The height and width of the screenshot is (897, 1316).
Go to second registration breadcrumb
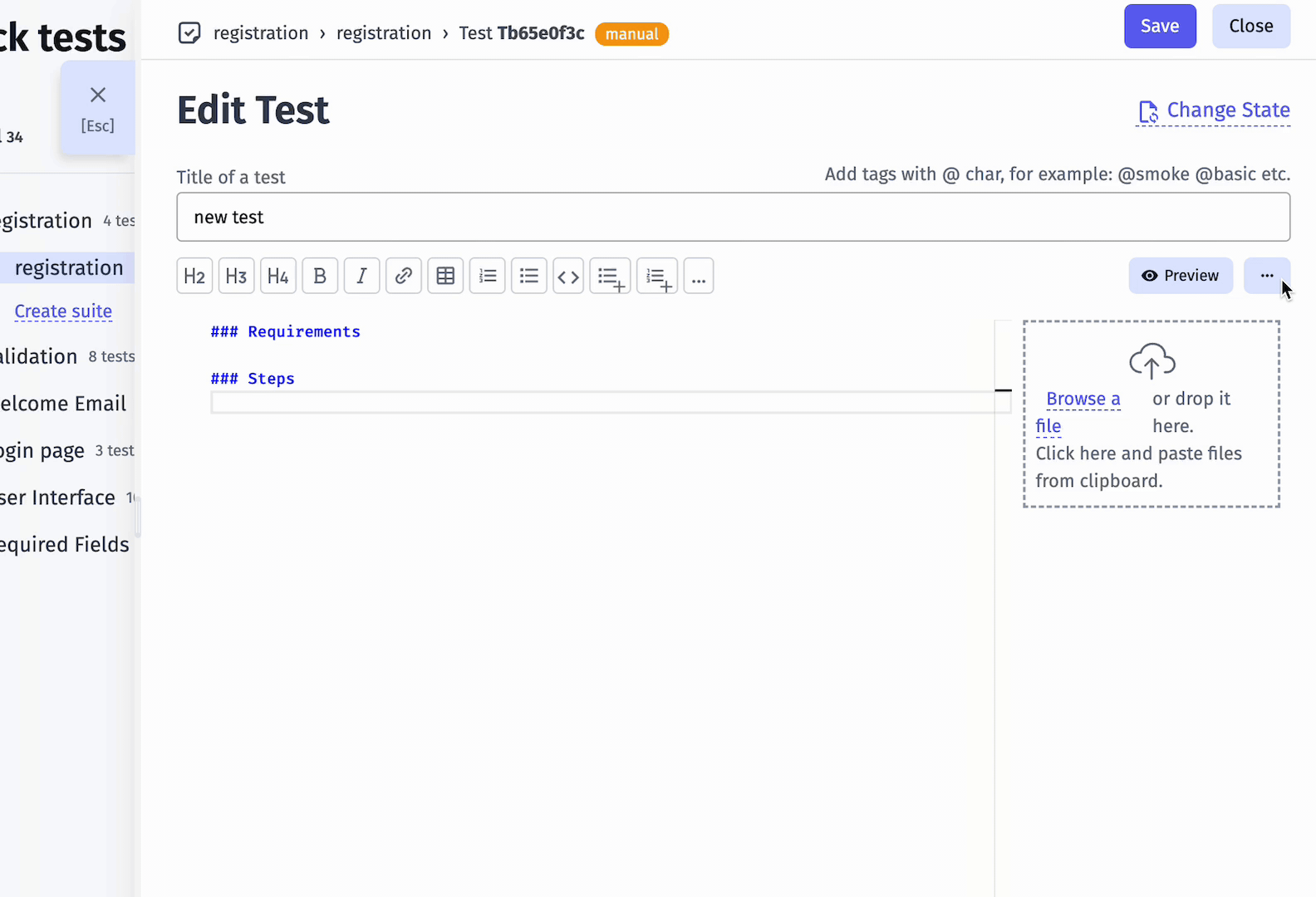[x=384, y=33]
